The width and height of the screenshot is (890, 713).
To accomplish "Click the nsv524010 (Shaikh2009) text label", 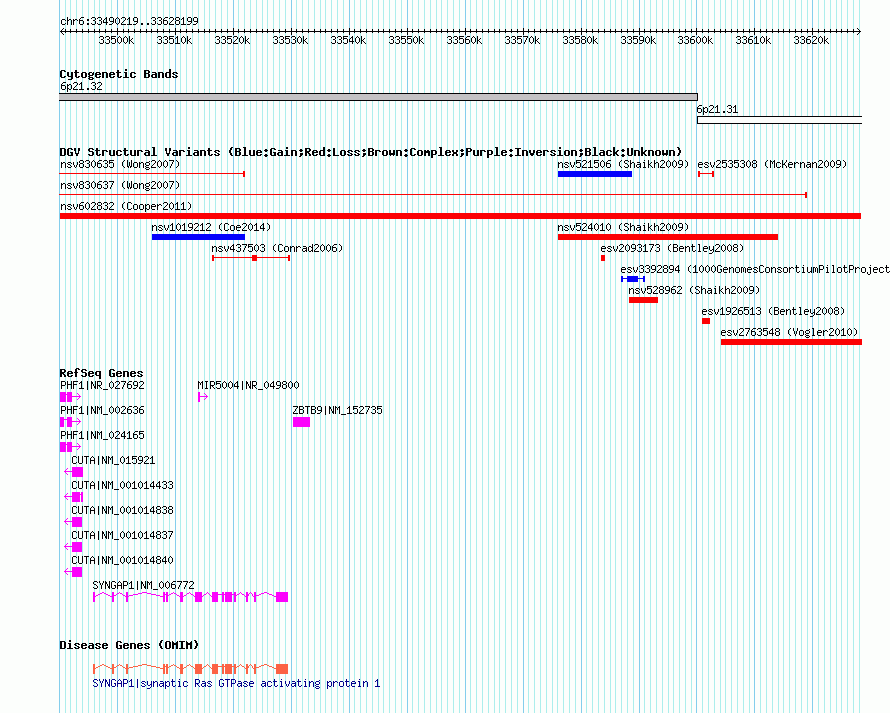I will click(623, 227).
